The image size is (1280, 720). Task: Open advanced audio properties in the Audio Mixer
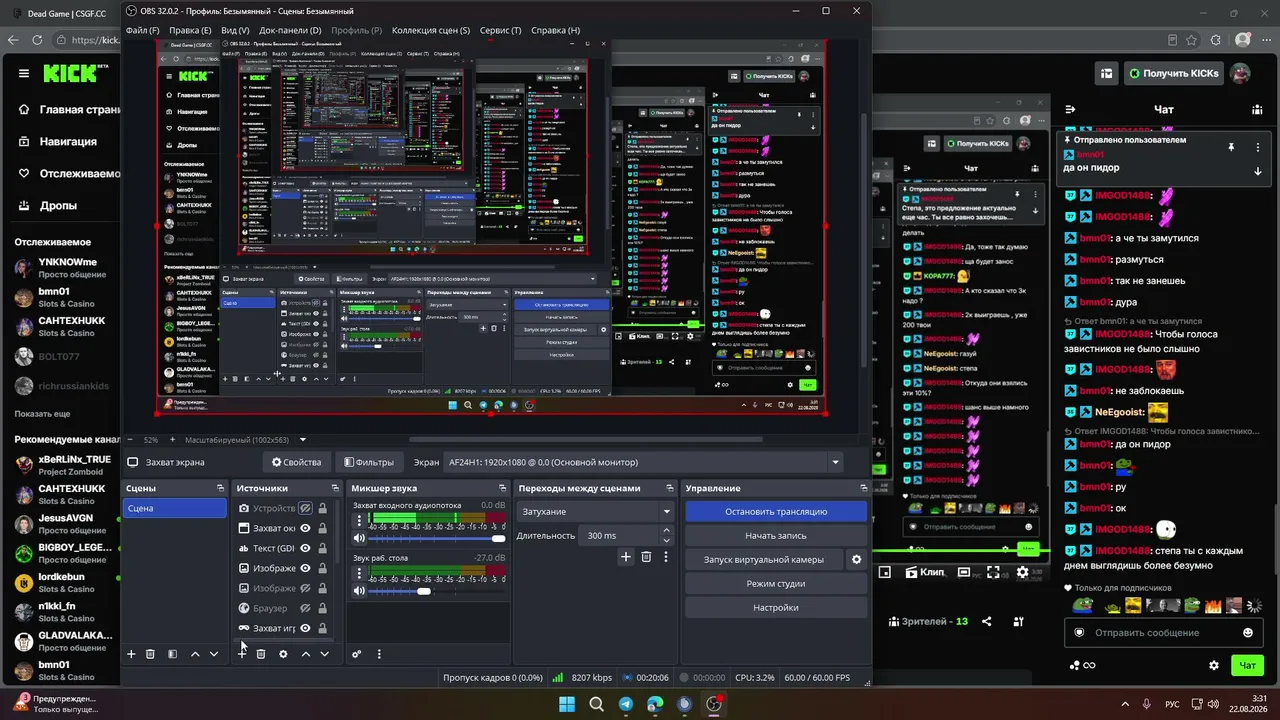click(x=357, y=654)
